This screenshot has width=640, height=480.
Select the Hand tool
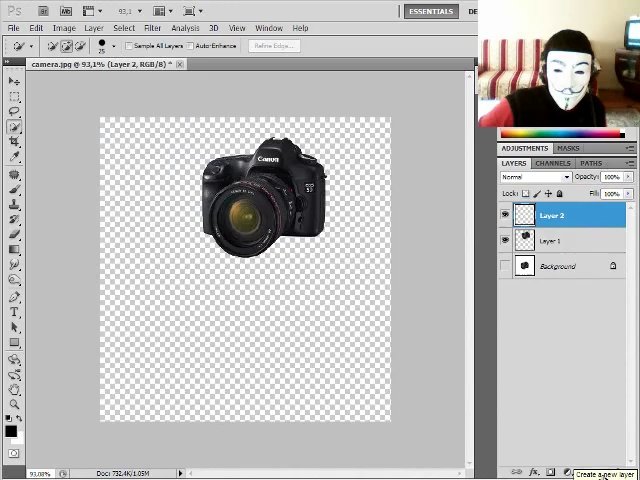(14, 389)
